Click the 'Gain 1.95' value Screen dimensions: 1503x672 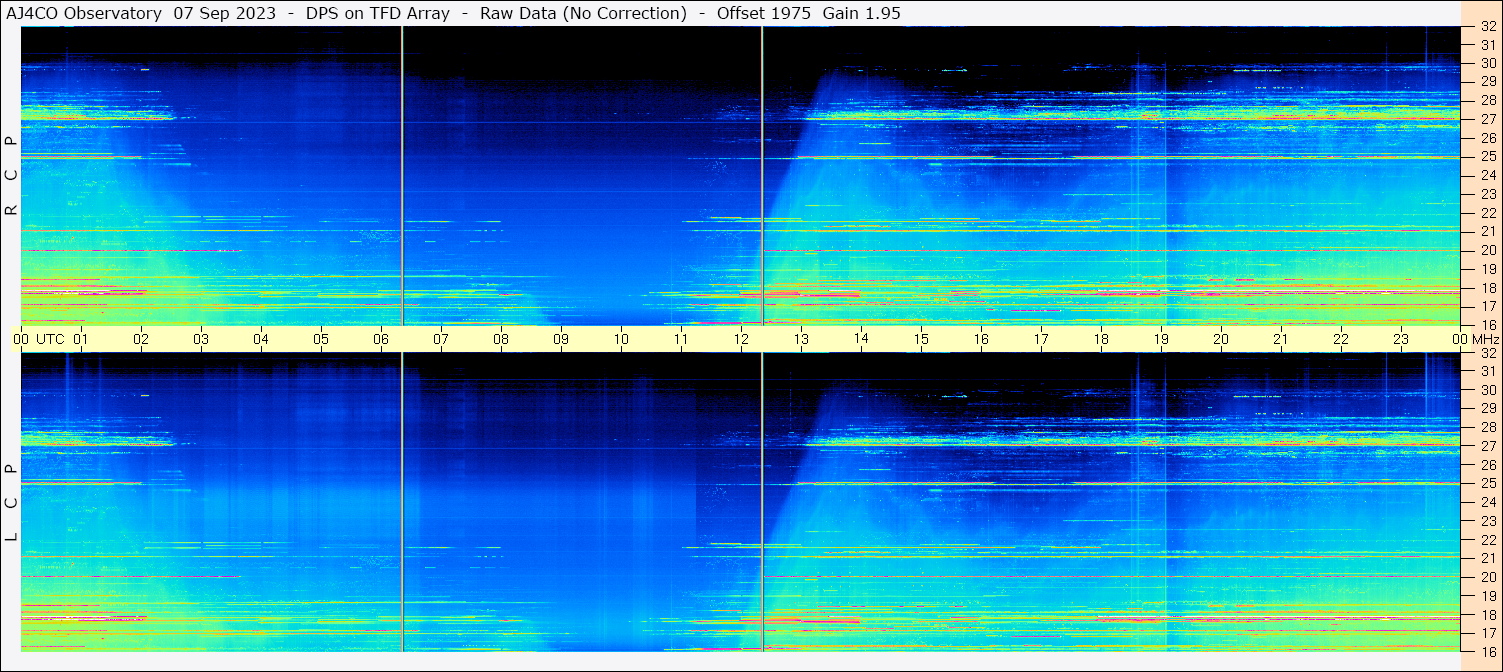click(861, 13)
